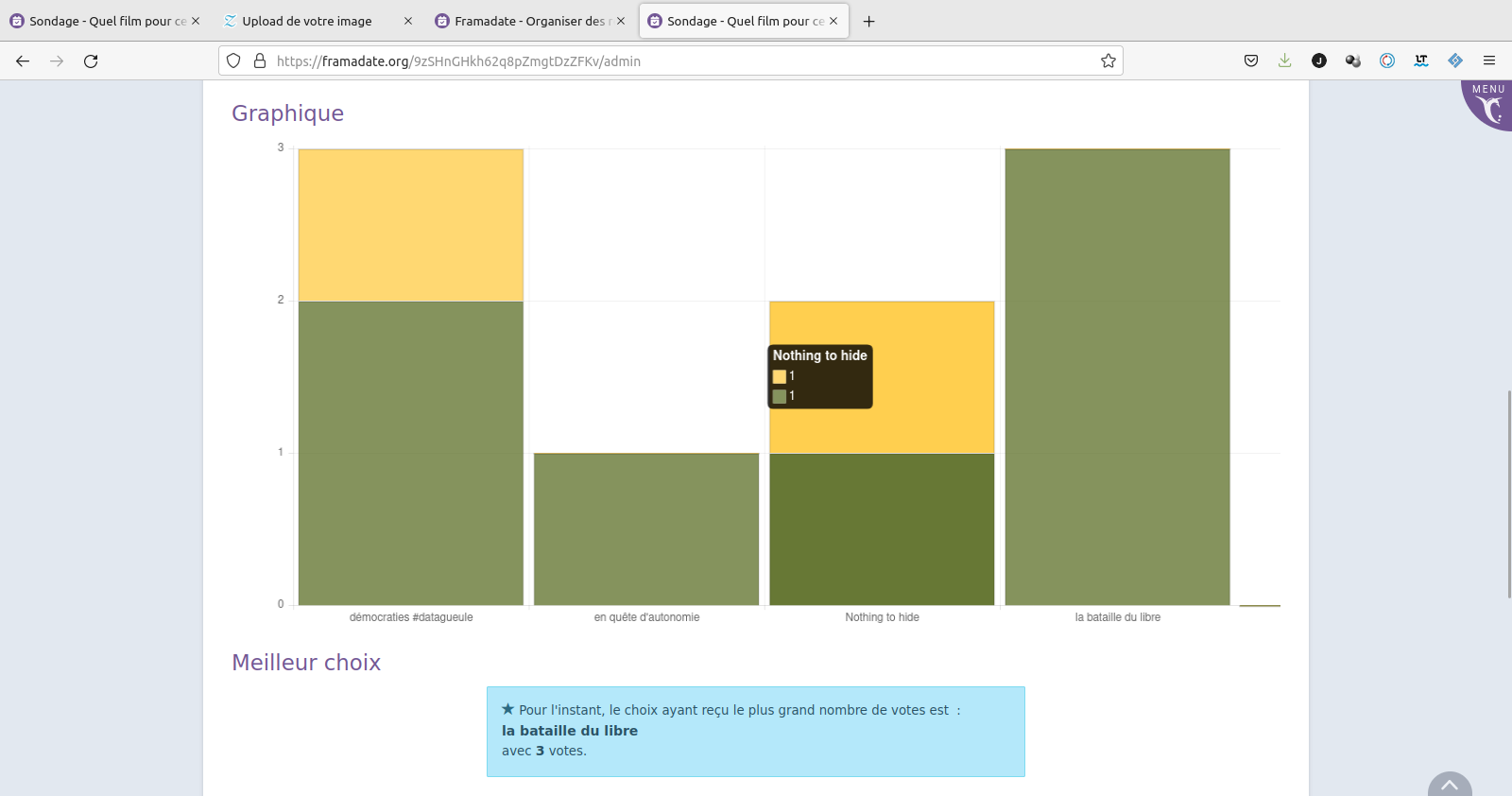Click the Nothing to hide axis label
This screenshot has width=1512, height=796.
coord(882,617)
